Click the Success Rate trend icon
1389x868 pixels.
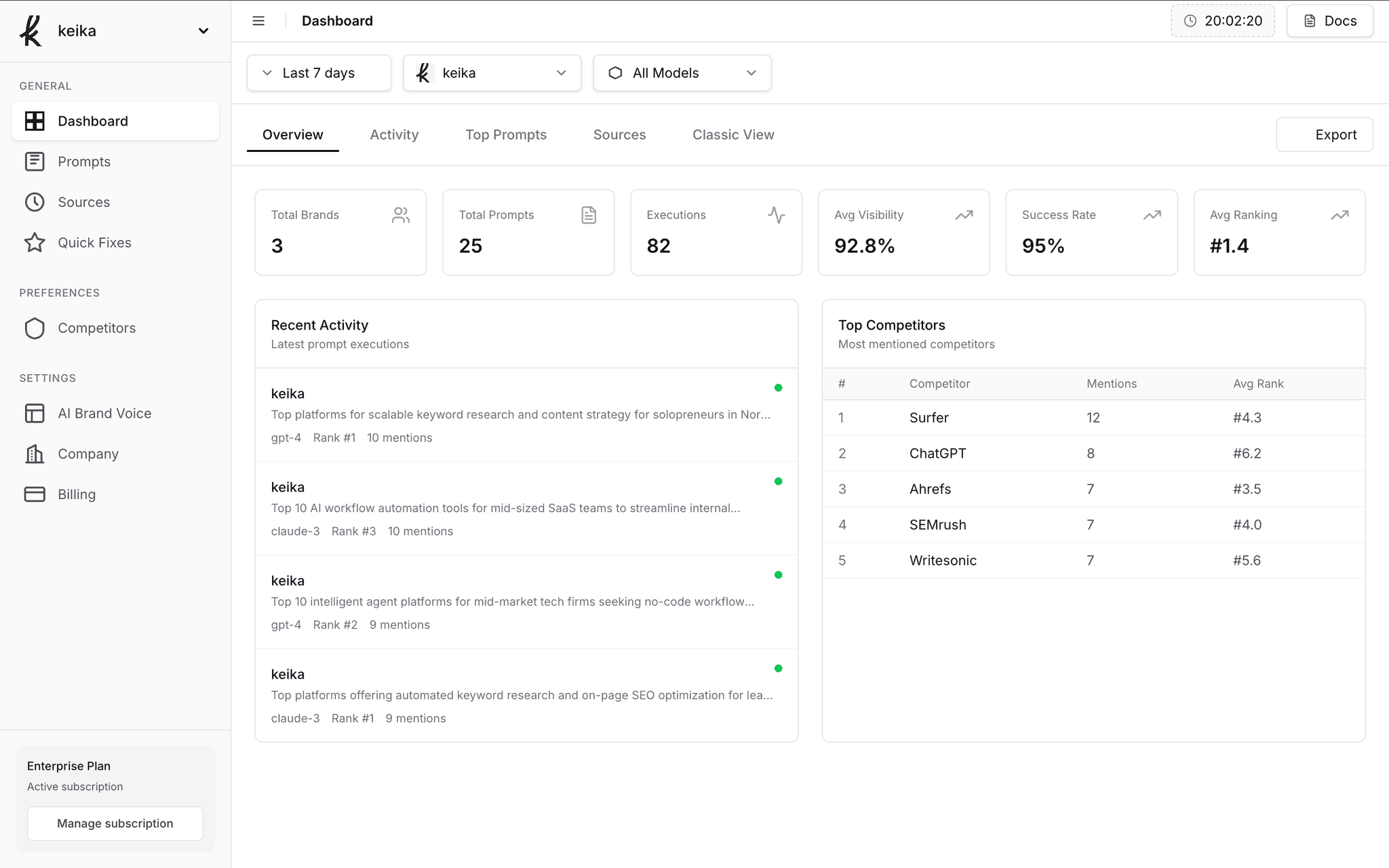point(1152,215)
